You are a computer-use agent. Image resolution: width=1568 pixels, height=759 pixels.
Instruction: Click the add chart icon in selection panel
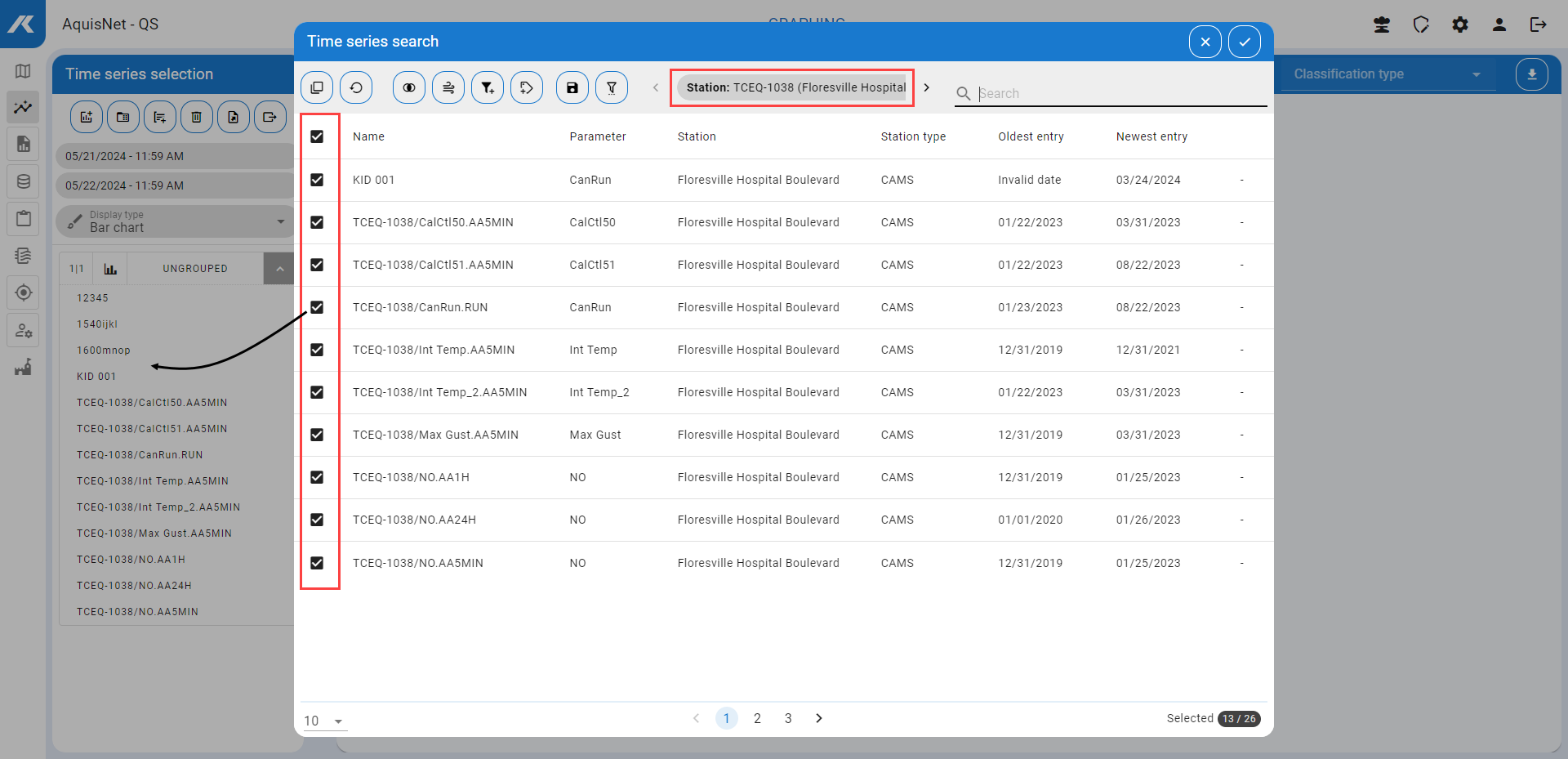point(87,117)
